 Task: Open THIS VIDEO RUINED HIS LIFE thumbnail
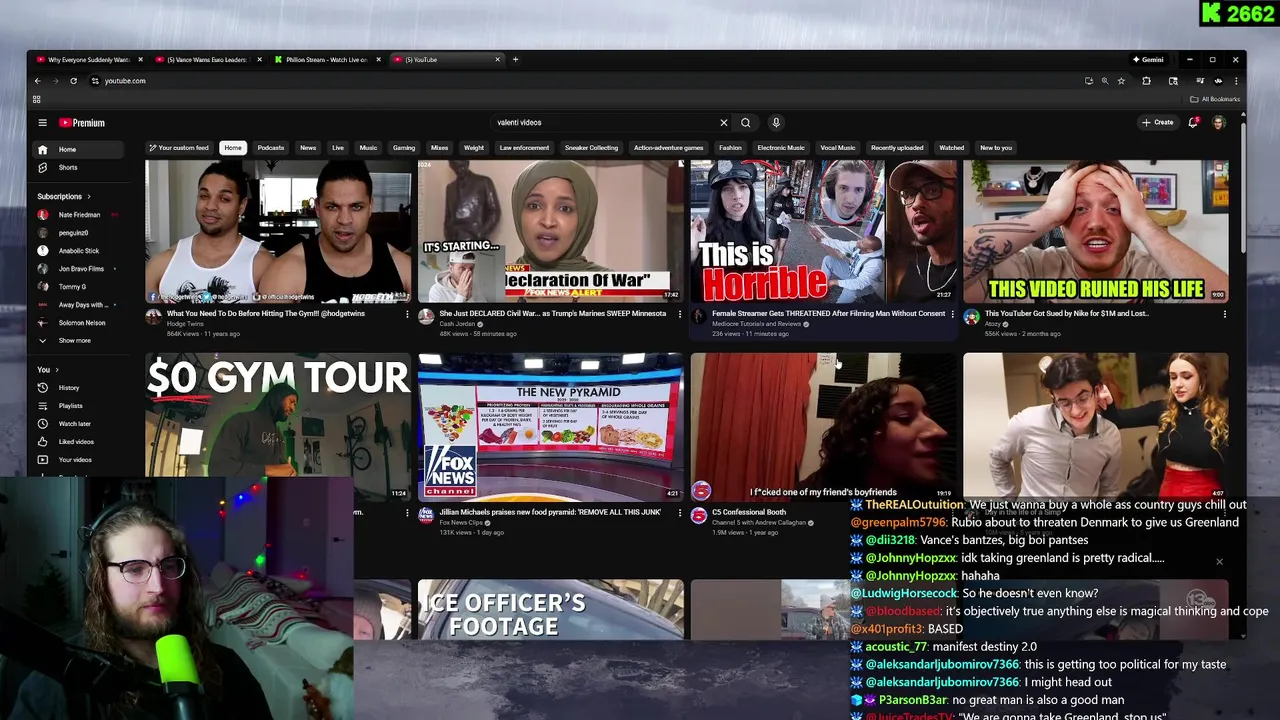coord(1095,231)
